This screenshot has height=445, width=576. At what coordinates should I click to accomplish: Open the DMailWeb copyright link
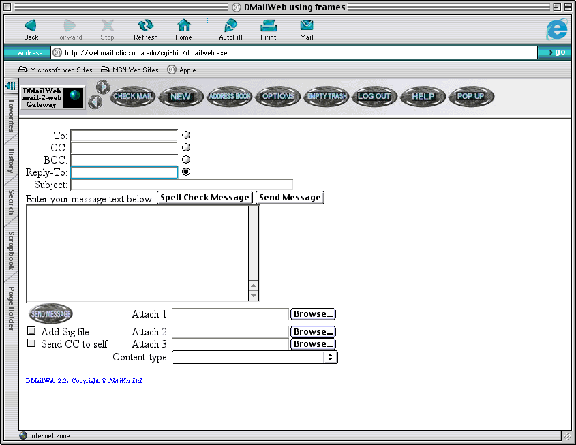click(x=84, y=381)
